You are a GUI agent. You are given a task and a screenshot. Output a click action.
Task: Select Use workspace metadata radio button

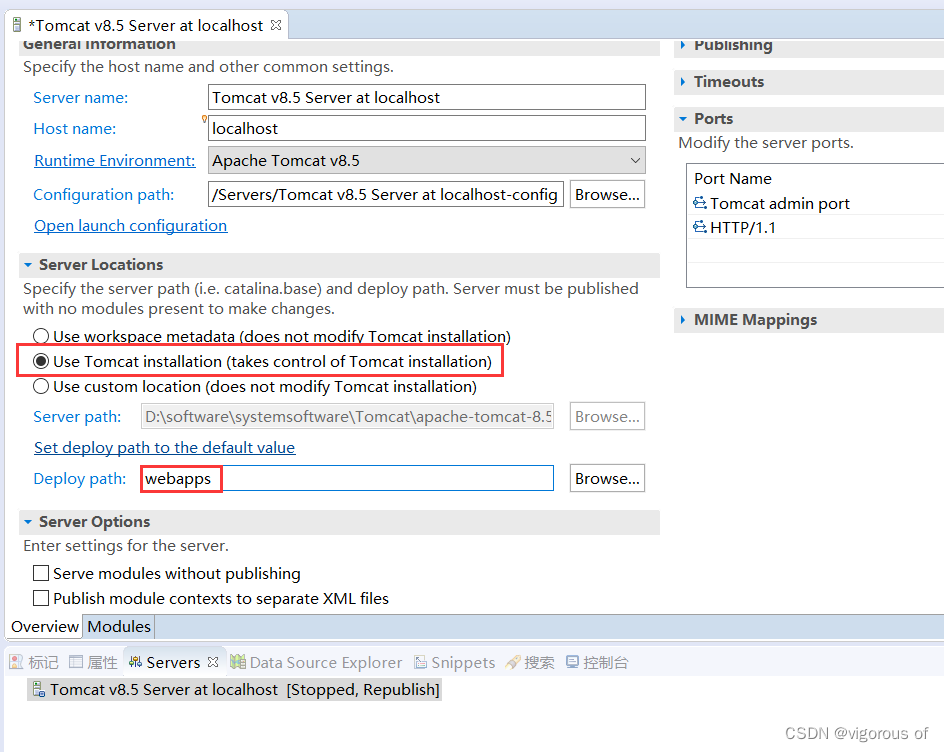pyautogui.click(x=41, y=336)
